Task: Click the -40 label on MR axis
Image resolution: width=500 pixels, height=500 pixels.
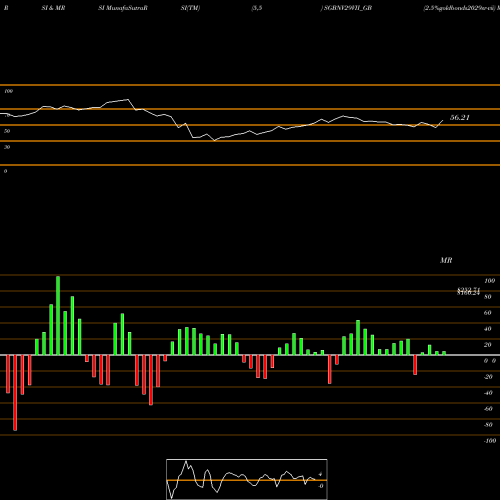Action: (488, 393)
